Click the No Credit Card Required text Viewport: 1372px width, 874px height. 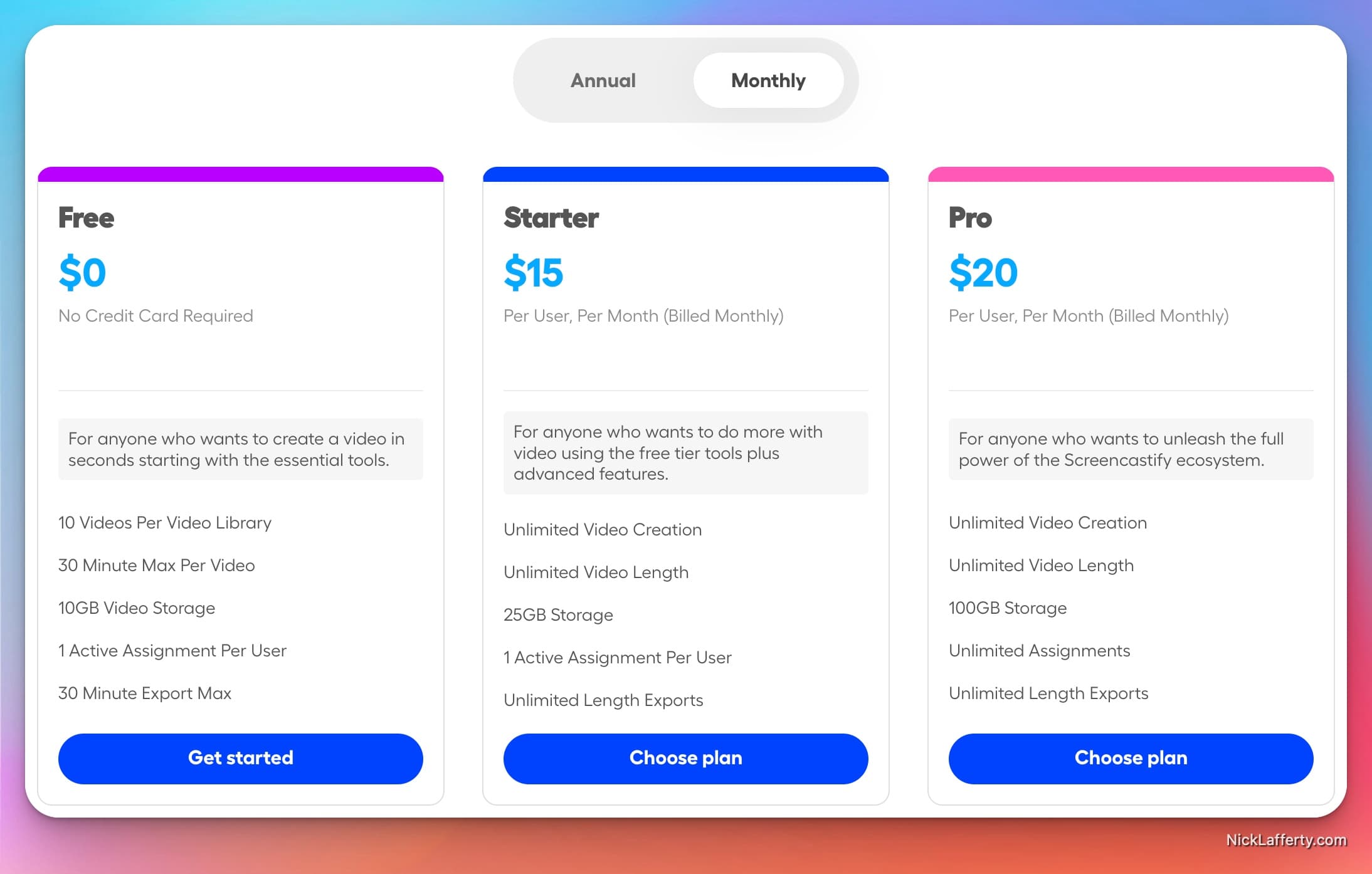coord(155,315)
